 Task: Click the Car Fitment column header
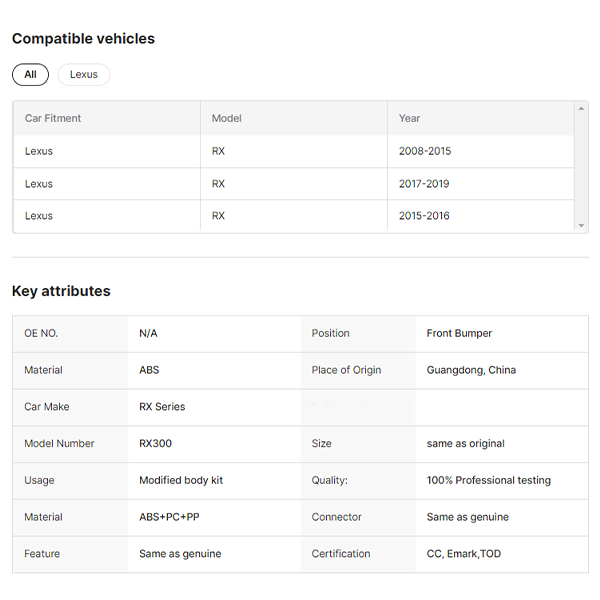click(x=53, y=118)
